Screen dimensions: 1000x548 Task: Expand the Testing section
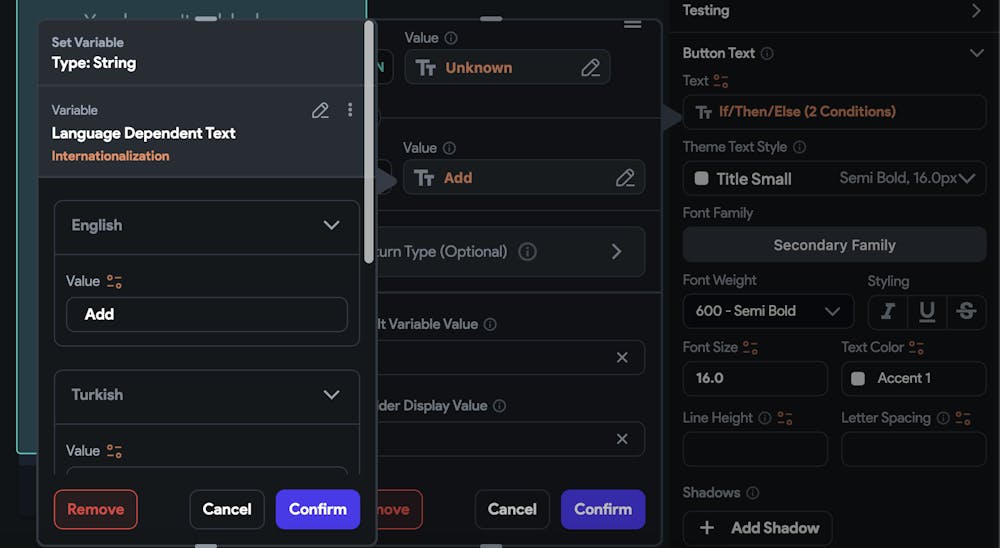pyautogui.click(x=976, y=11)
